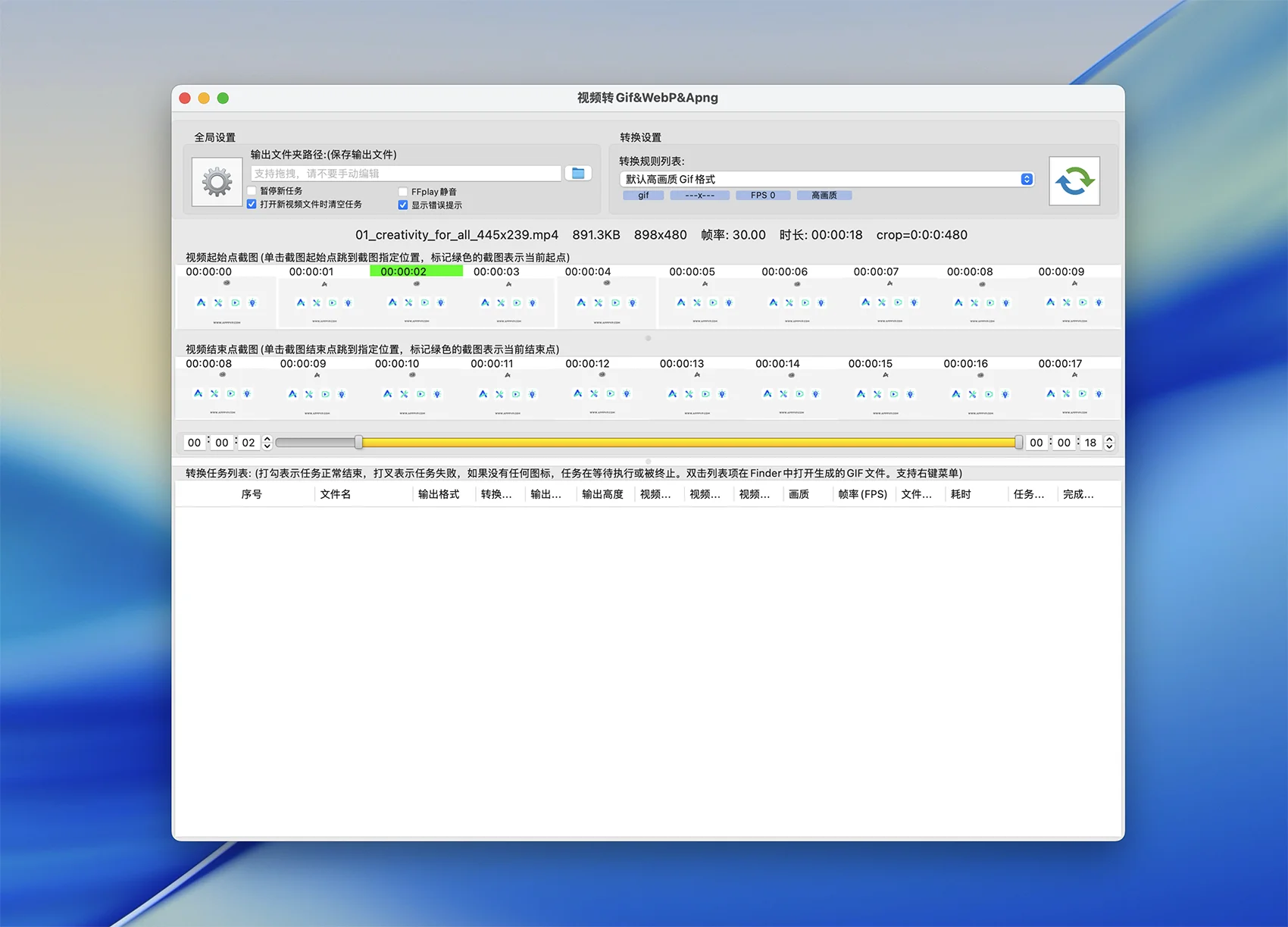
Task: Start conversion with the circular arrows icon
Action: 1074,181
